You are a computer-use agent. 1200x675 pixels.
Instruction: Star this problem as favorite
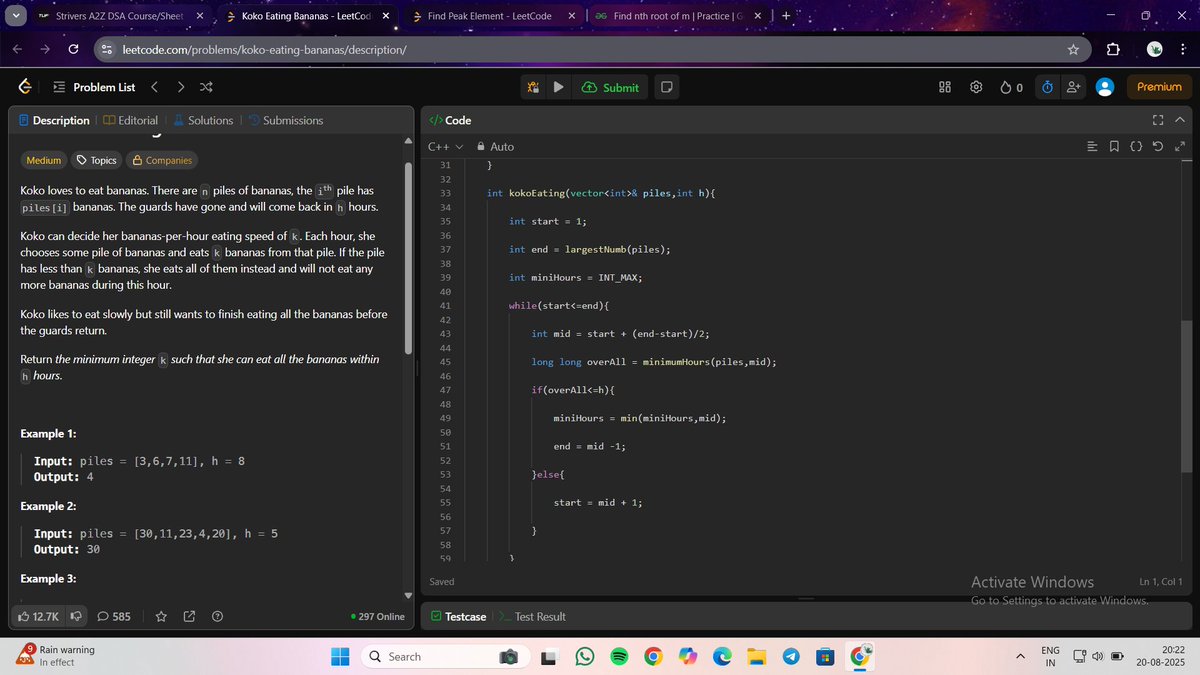(161, 617)
